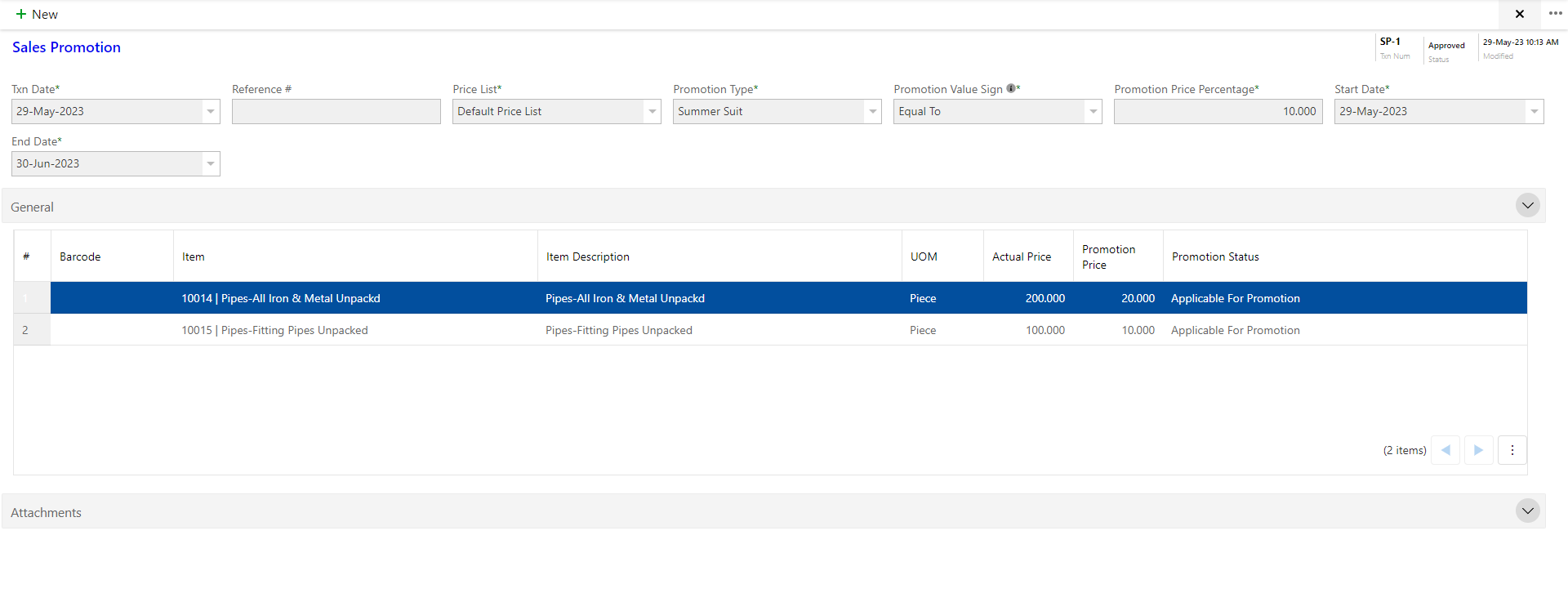
Task: Close the Sales Promotion form
Action: [1519, 14]
